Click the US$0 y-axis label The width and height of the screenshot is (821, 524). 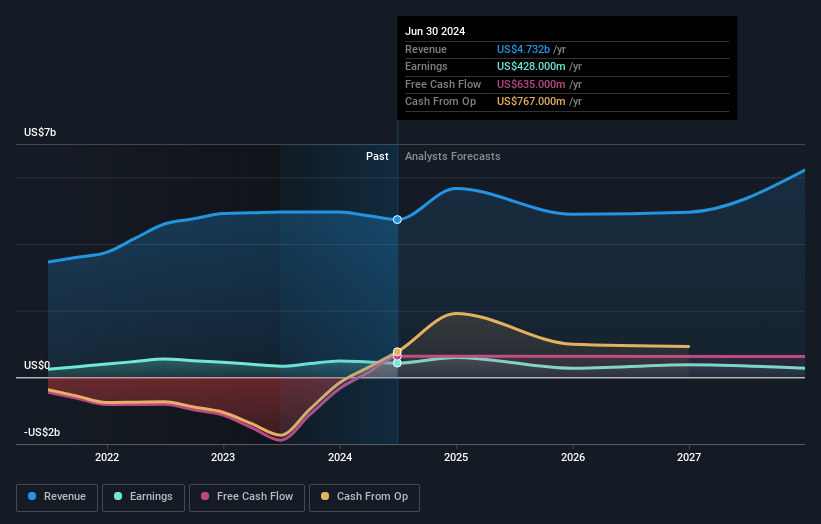coord(37,365)
